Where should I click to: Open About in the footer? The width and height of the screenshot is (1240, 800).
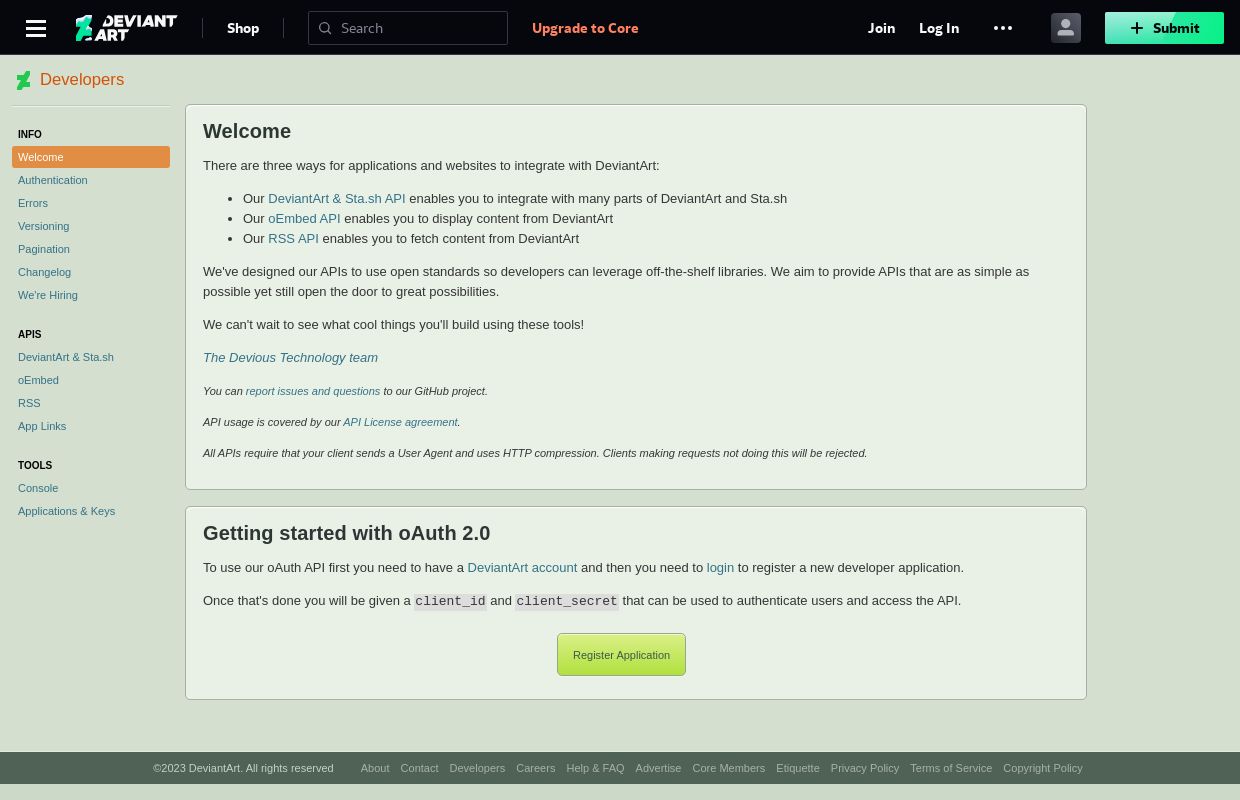click(375, 768)
